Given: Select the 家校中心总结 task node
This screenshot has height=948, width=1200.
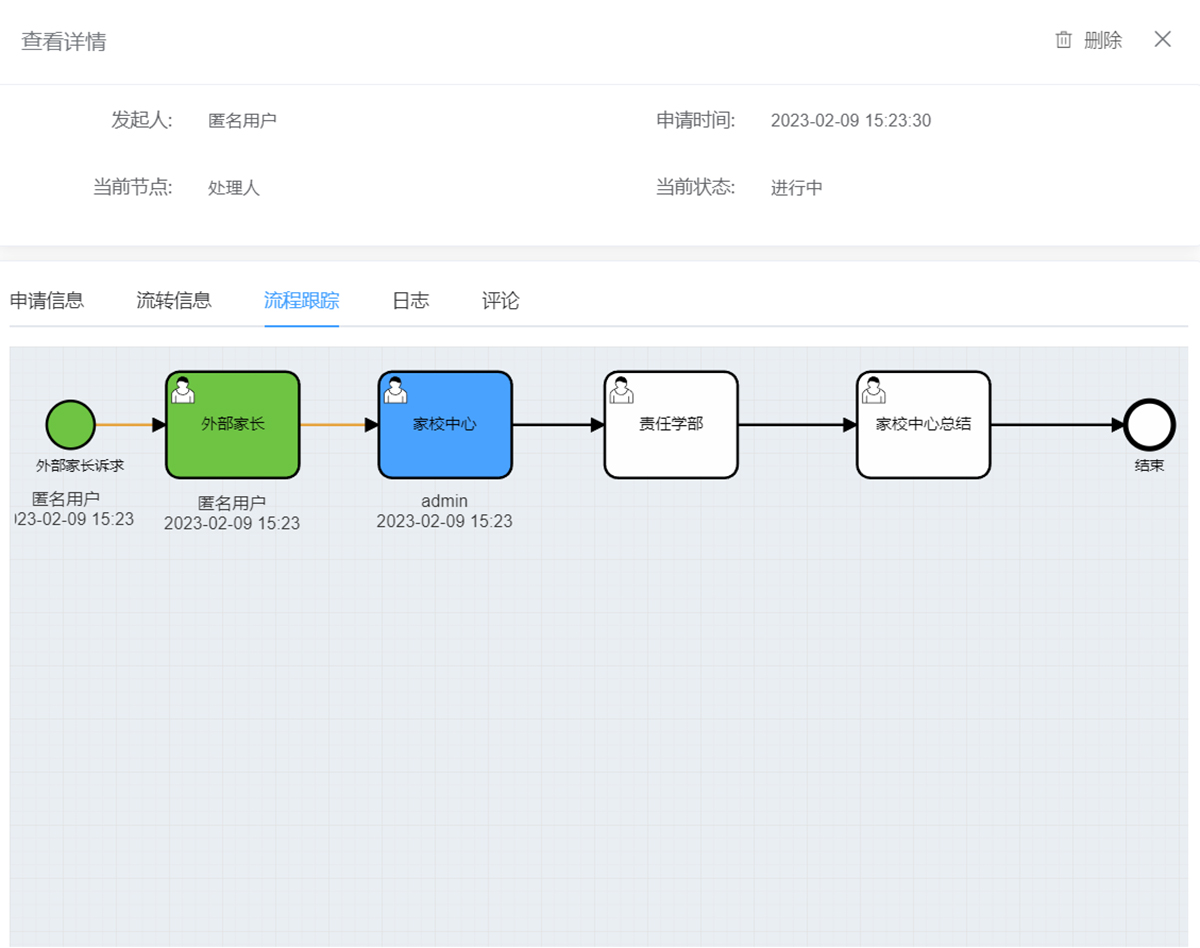Looking at the screenshot, I should [x=924, y=425].
